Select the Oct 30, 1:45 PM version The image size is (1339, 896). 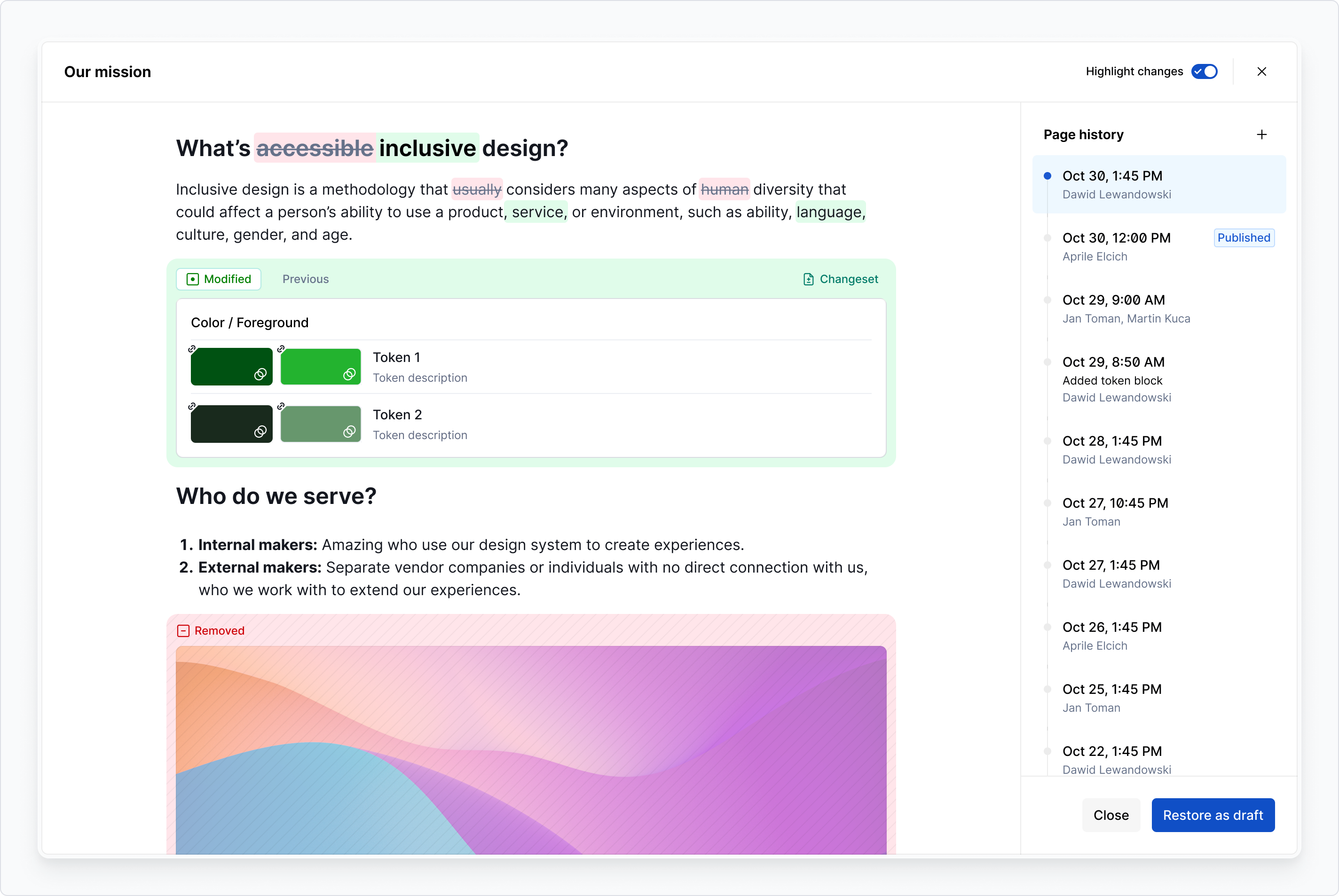click(1159, 184)
